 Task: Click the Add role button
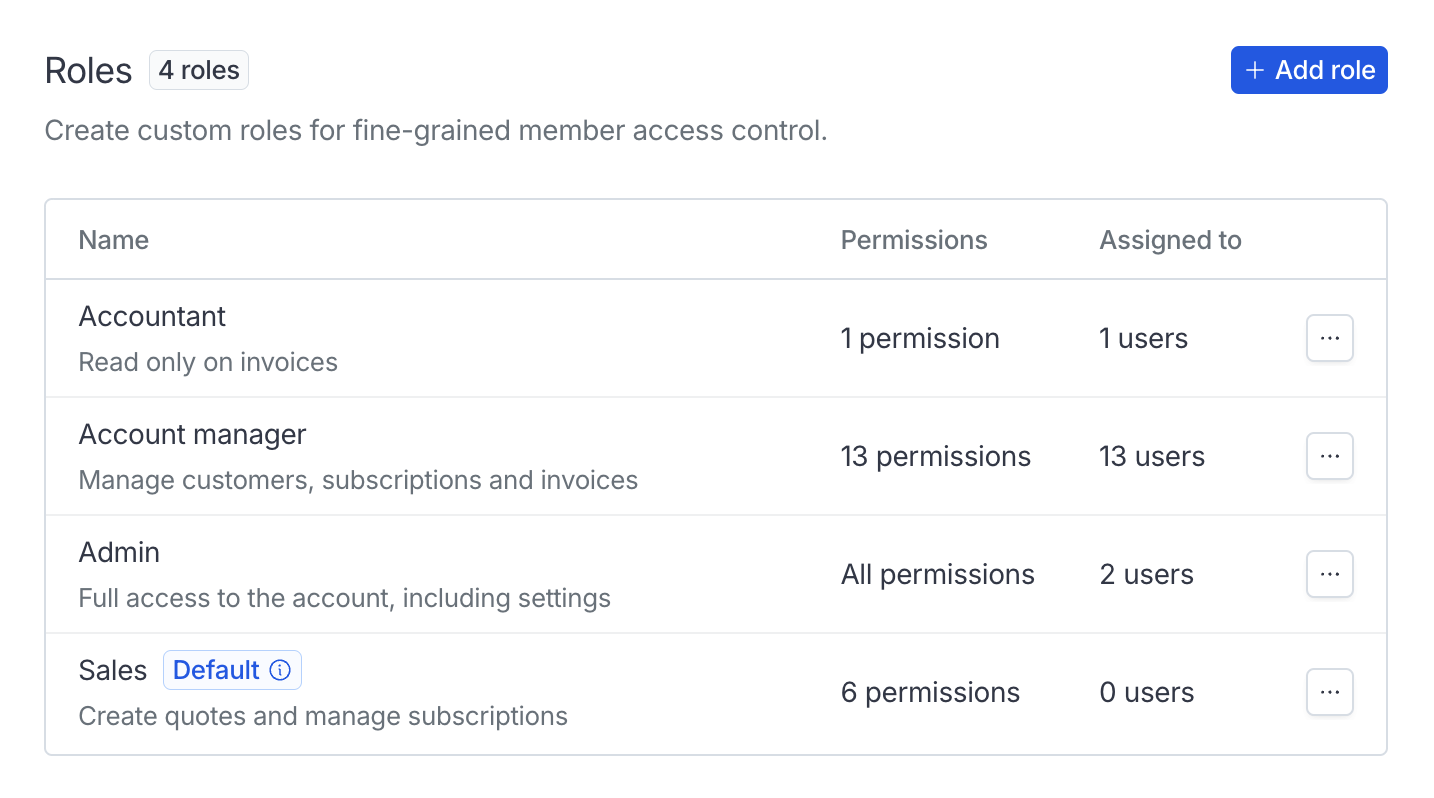(1308, 70)
